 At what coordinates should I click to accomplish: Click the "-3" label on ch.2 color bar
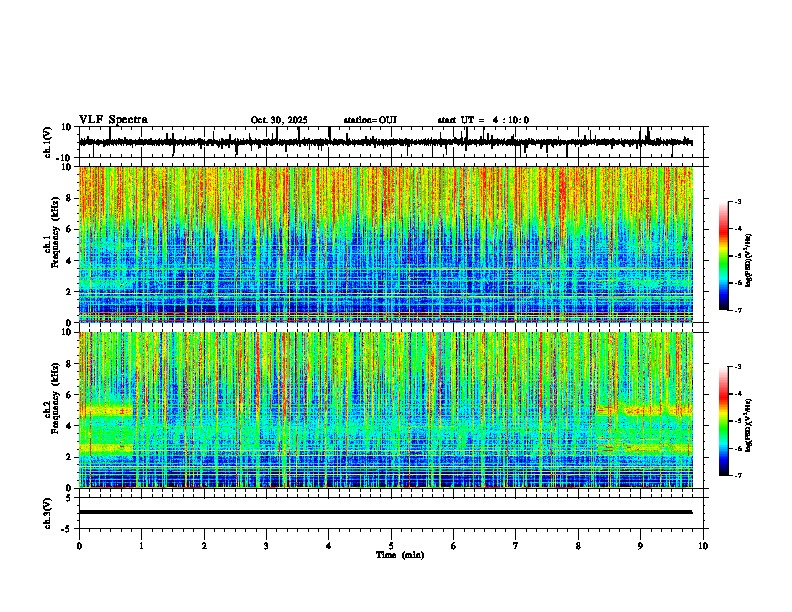tap(738, 367)
